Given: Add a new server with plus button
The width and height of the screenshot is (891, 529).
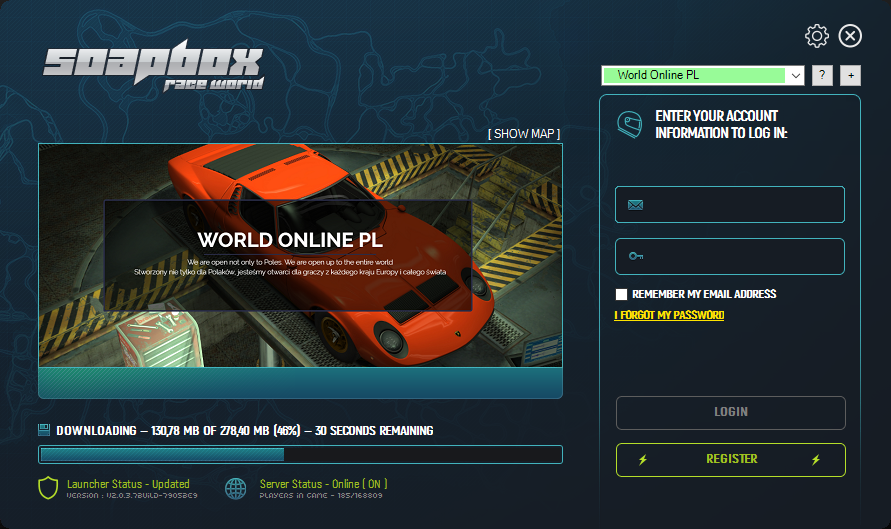Looking at the screenshot, I should [851, 75].
